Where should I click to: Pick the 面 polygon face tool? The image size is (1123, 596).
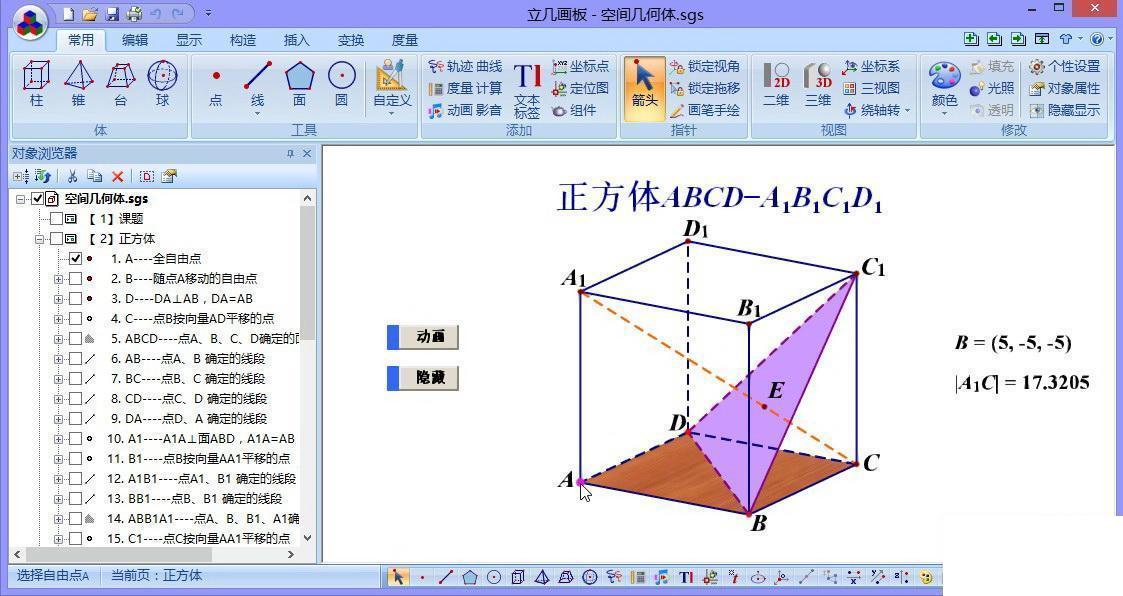tap(299, 84)
